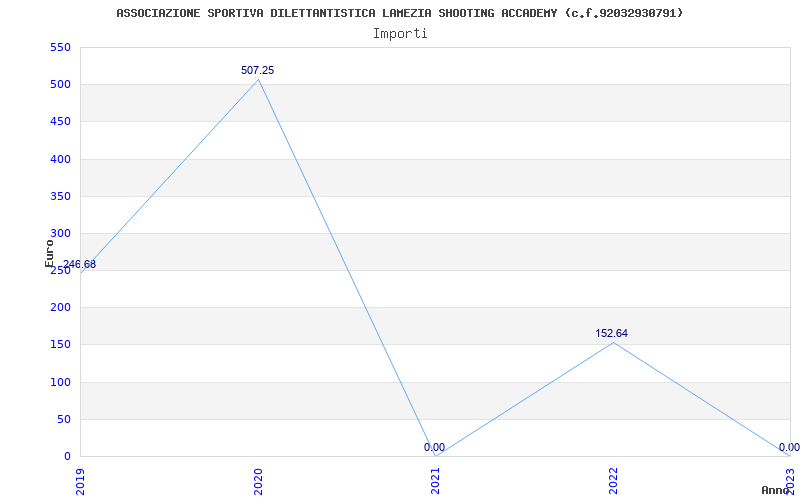Select the 2021 x-axis label
The width and height of the screenshot is (800, 500).
(435, 481)
